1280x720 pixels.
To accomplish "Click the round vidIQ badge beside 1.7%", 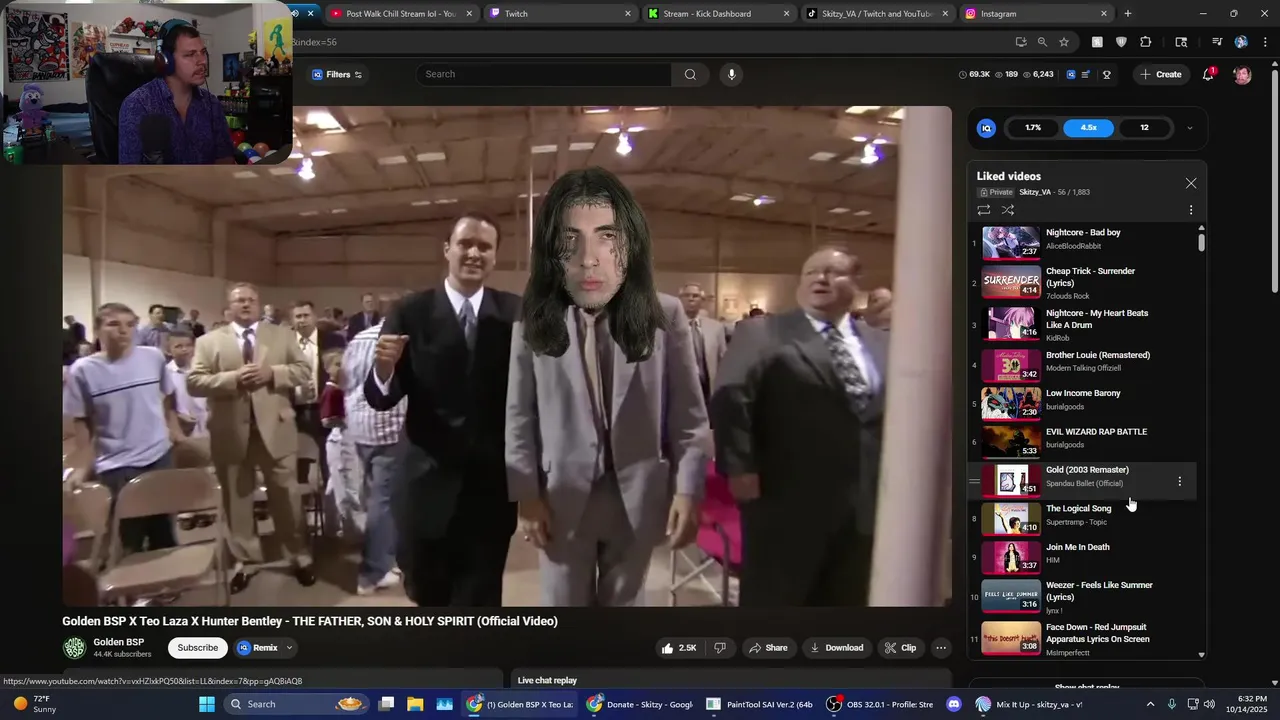I will [986, 128].
